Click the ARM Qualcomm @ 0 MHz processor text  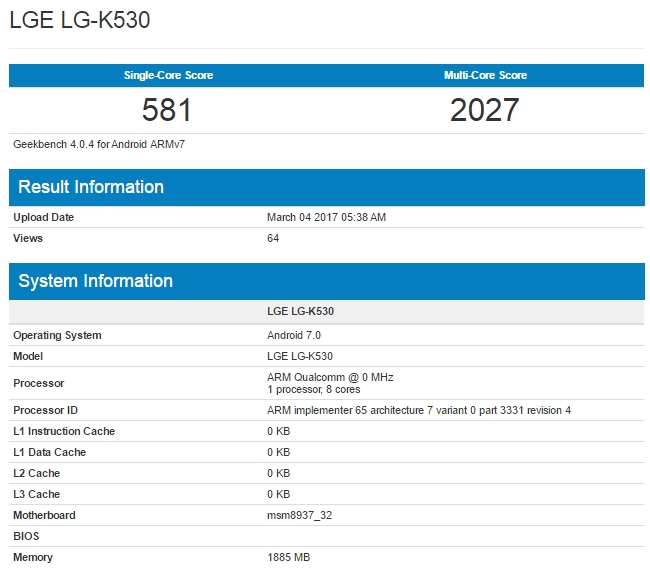click(331, 377)
